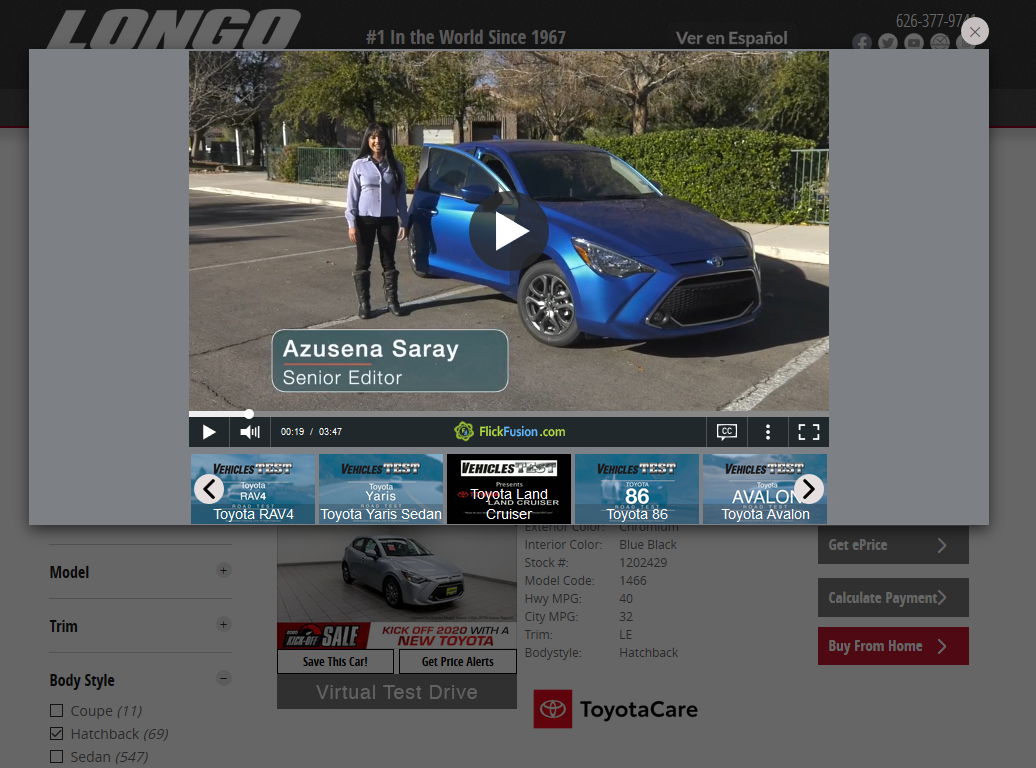Screen dimensions: 1036x768
Task: Select the Interior Color value Blue Black
Action: 648,545
